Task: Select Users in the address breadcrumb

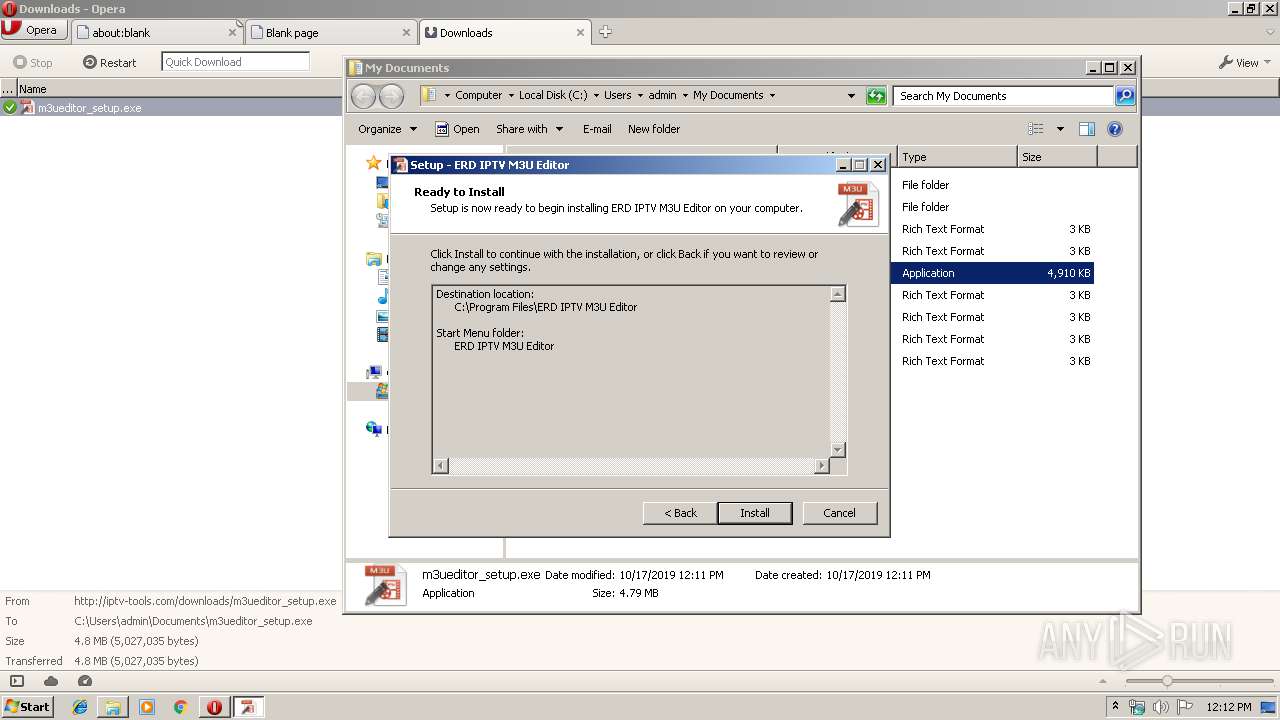Action: click(x=617, y=95)
